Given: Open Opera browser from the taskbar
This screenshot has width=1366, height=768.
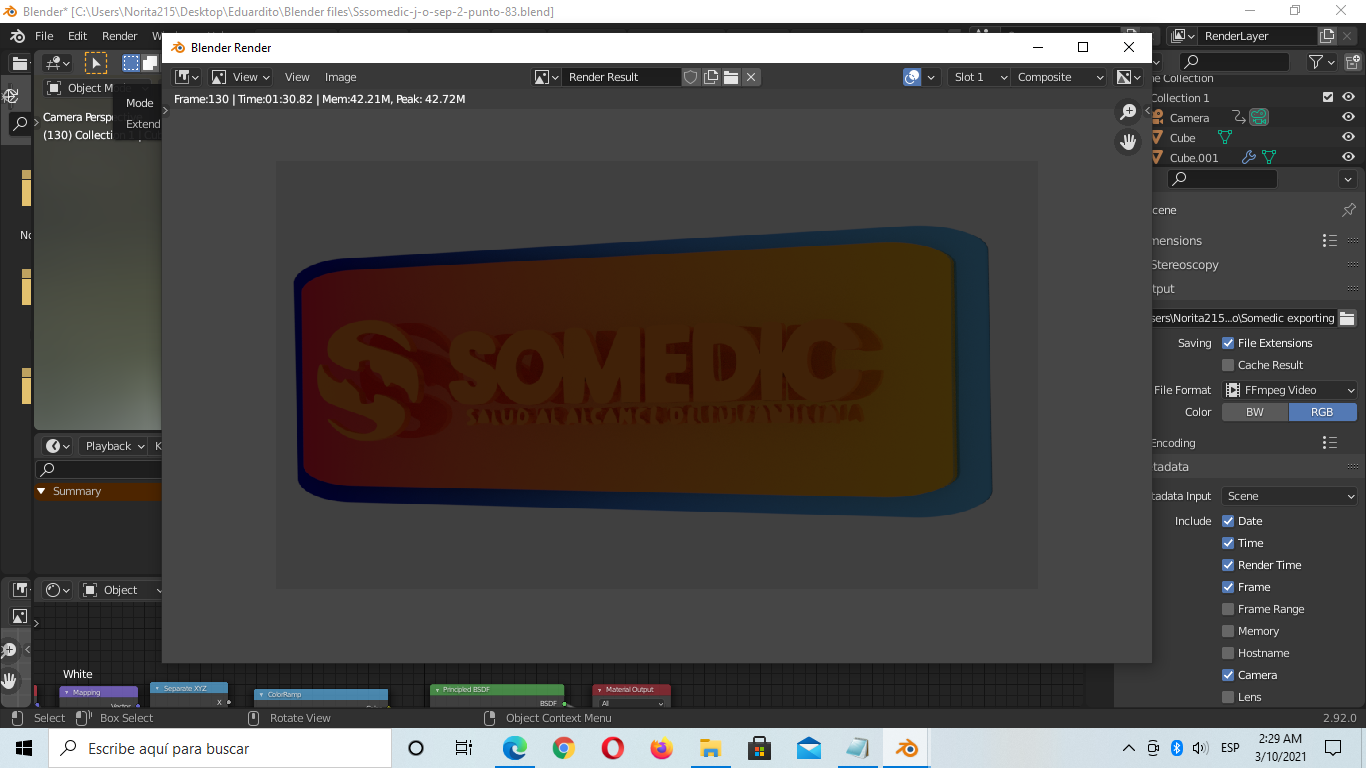Looking at the screenshot, I should pos(612,748).
